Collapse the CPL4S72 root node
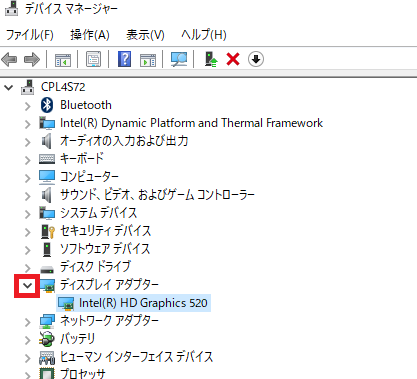The height and width of the screenshot is (379, 417). 8,88
